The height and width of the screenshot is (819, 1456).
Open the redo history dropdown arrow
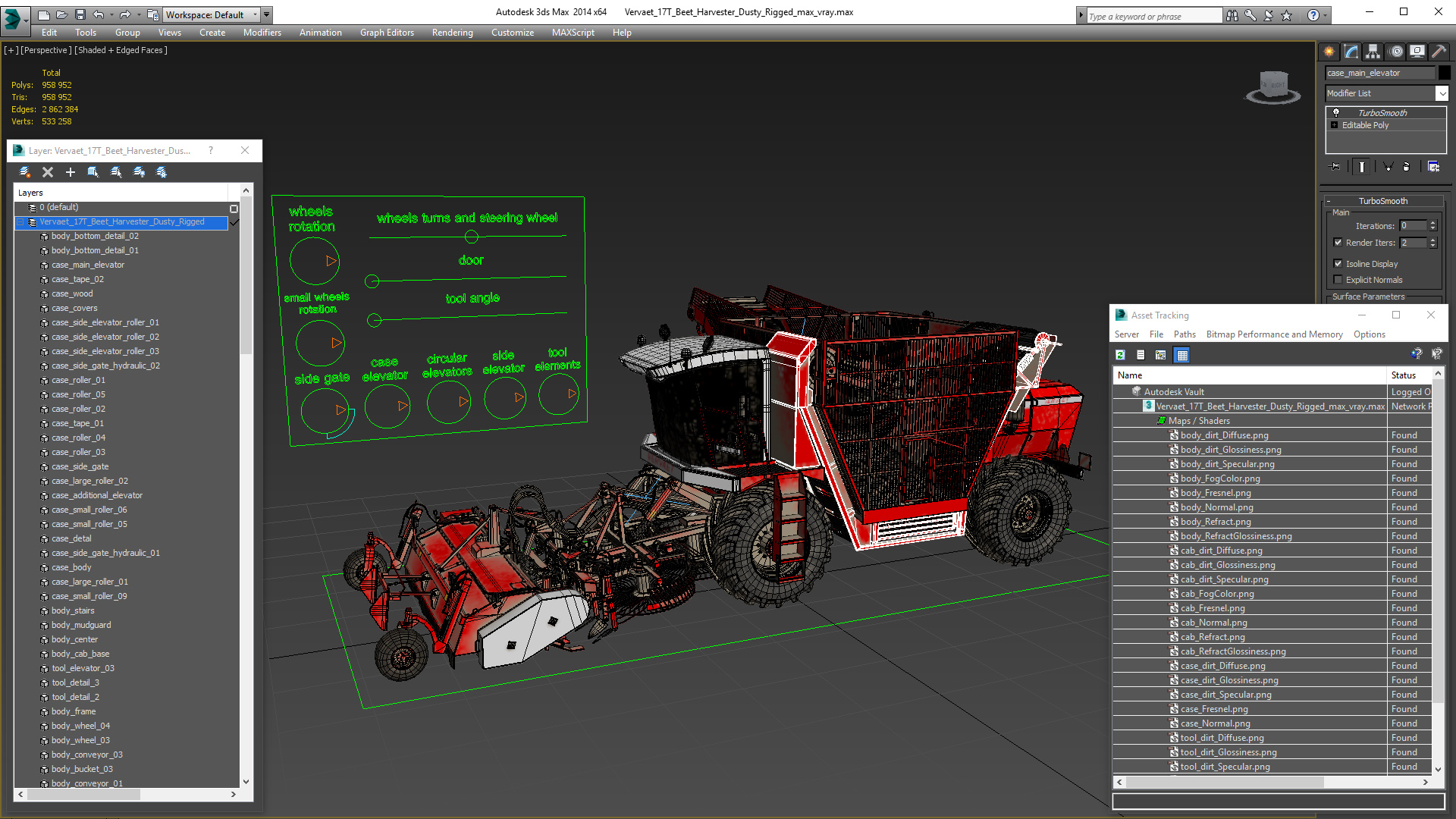pos(137,14)
